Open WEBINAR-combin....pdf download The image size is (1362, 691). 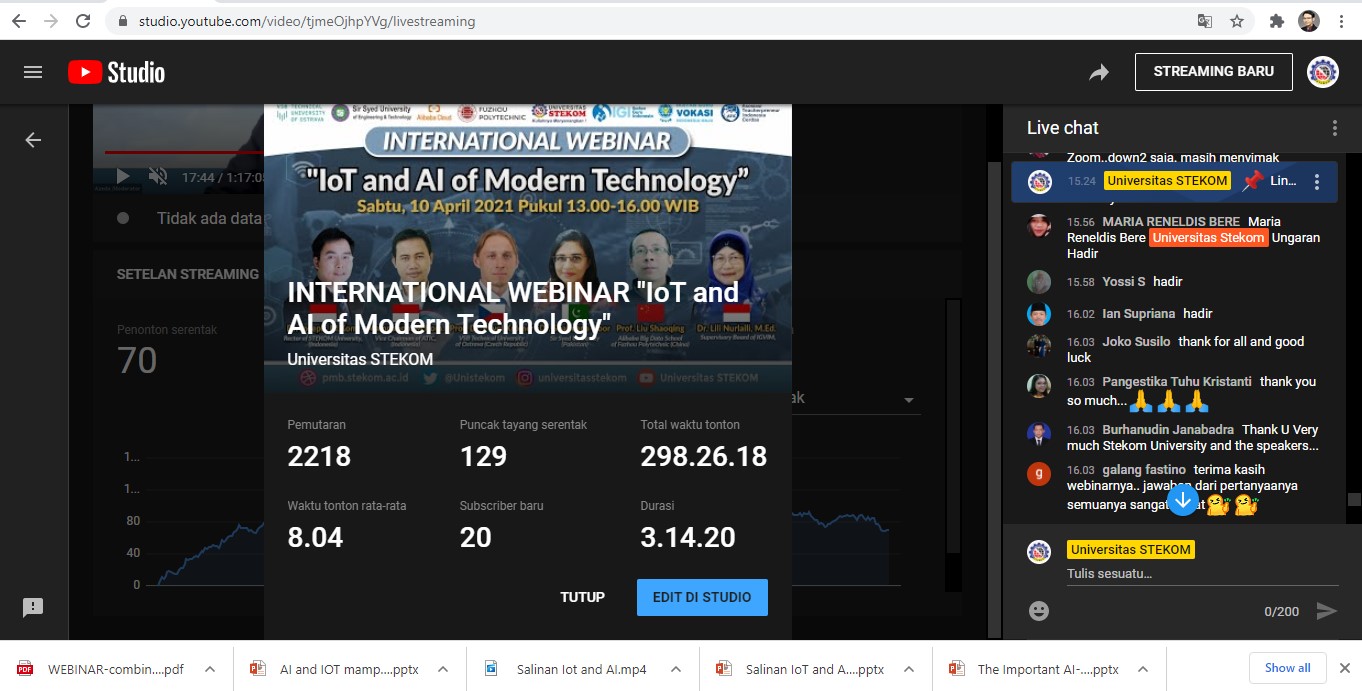click(x=103, y=669)
